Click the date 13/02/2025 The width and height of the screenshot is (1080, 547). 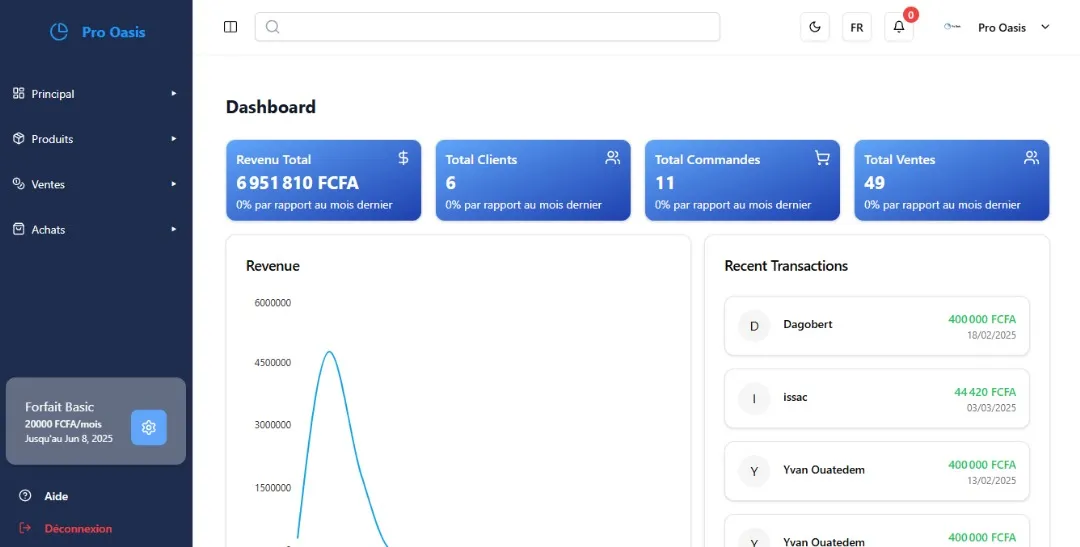pyautogui.click(x=991, y=481)
